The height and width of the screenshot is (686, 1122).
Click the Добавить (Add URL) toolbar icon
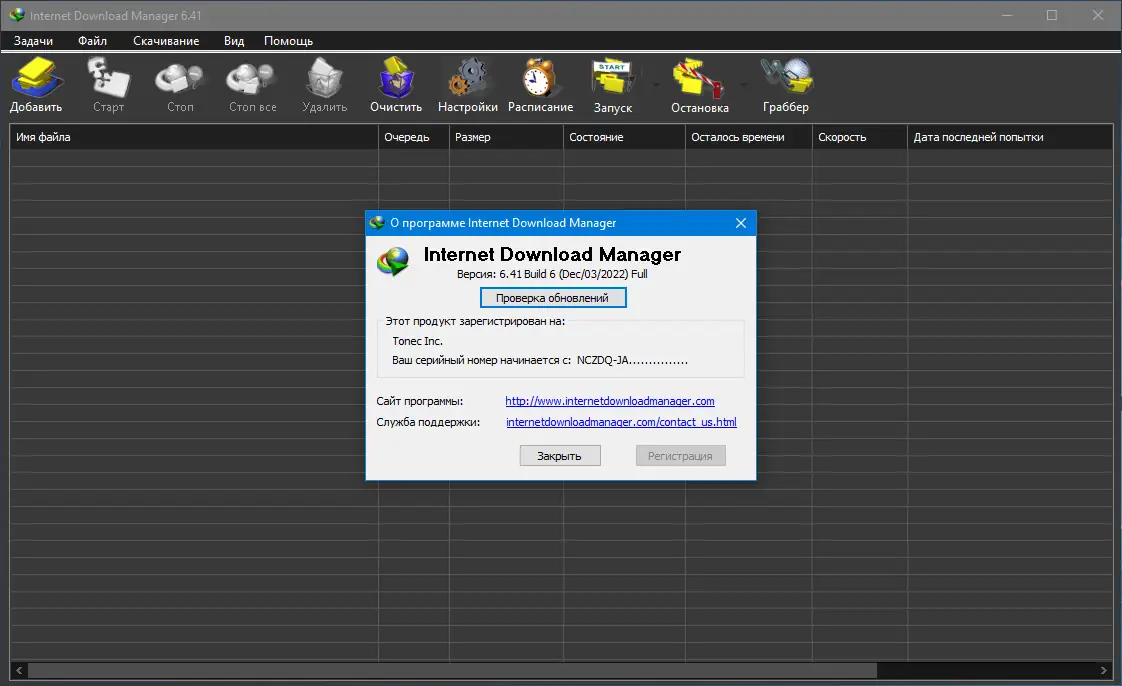36,83
